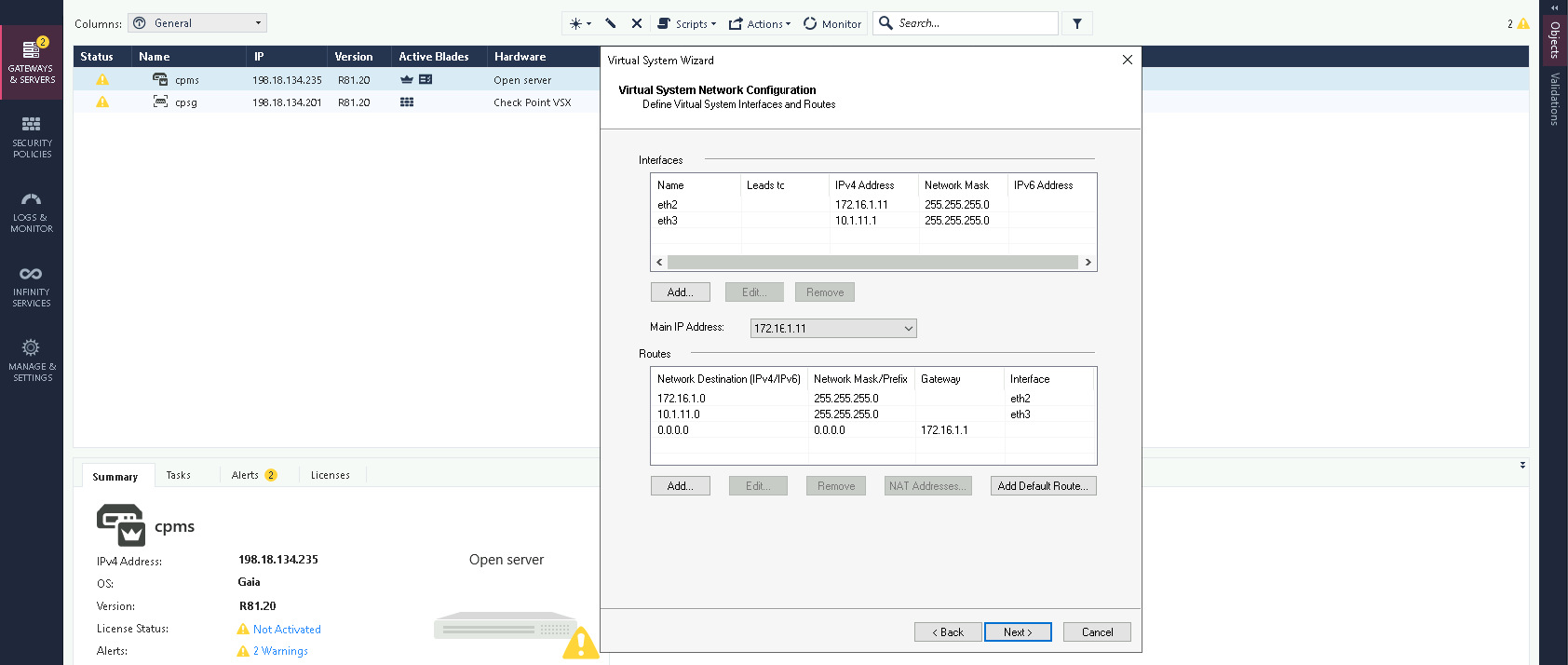Open the Gateways & Servers view
Viewport: 1568px width, 665px height.
pyautogui.click(x=32, y=61)
